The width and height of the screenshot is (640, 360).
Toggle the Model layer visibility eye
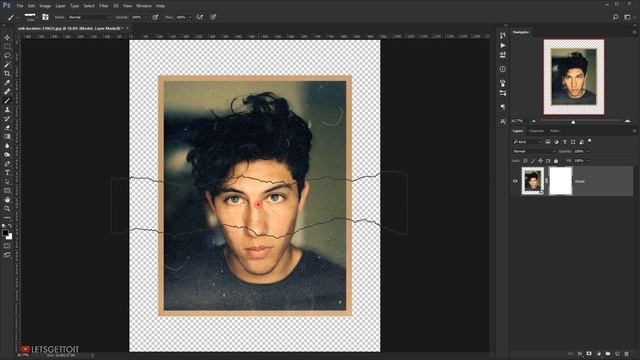click(515, 181)
